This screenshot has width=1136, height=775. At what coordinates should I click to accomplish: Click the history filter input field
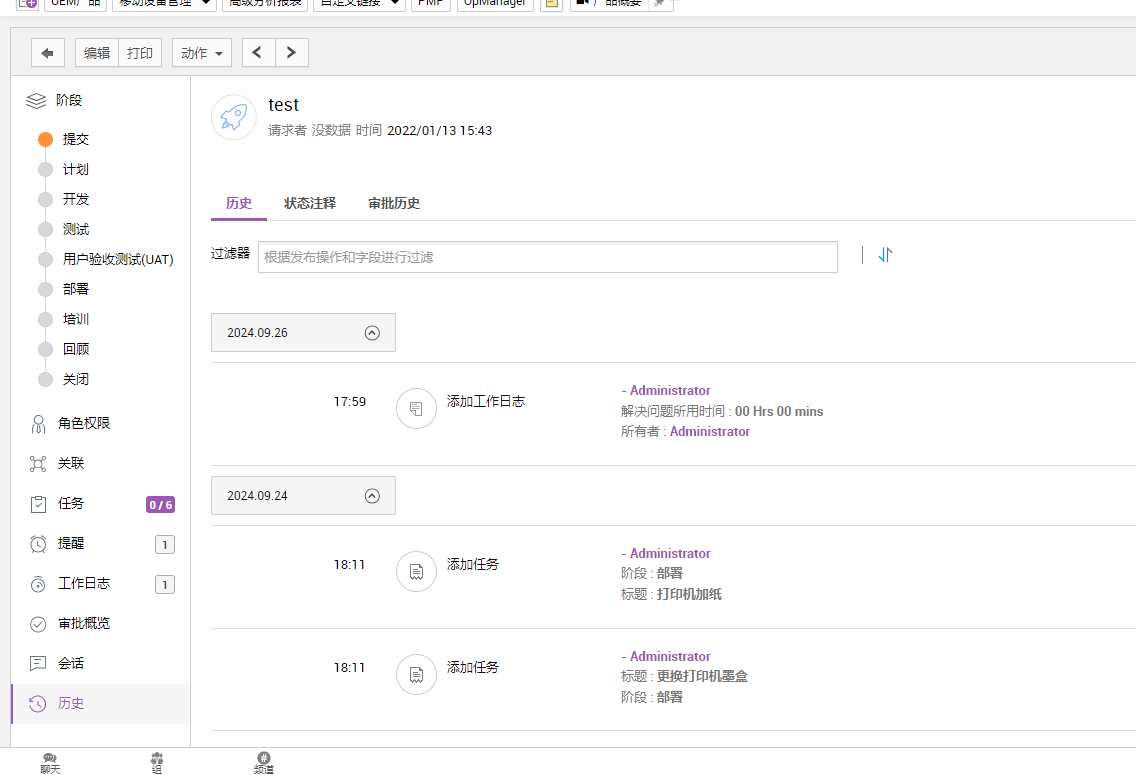tap(547, 257)
